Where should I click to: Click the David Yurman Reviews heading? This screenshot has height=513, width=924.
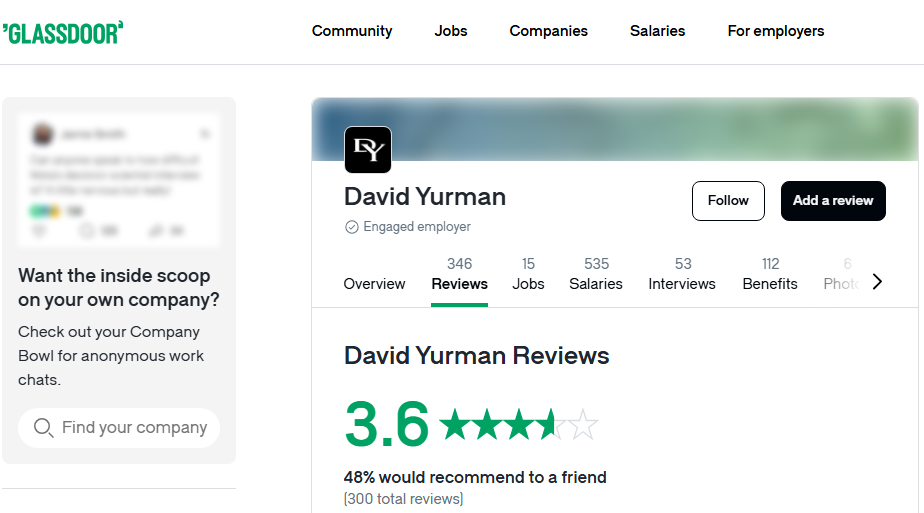477,356
